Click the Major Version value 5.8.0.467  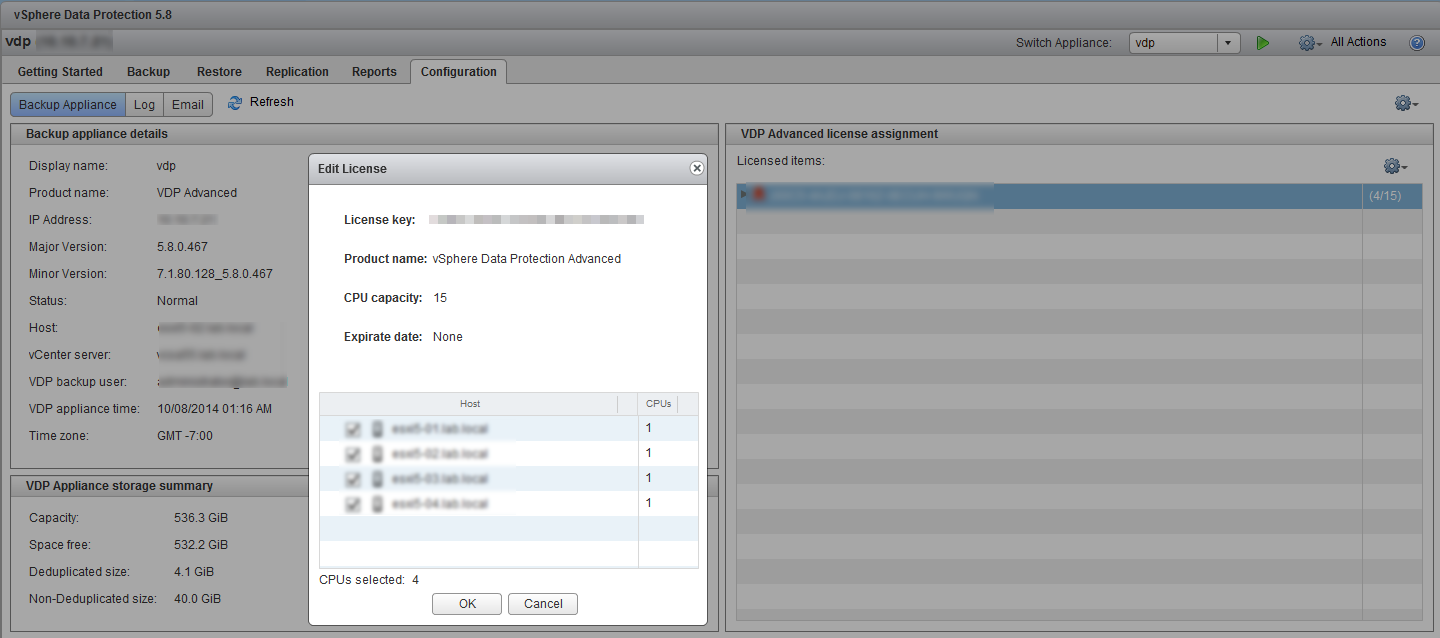coord(182,247)
